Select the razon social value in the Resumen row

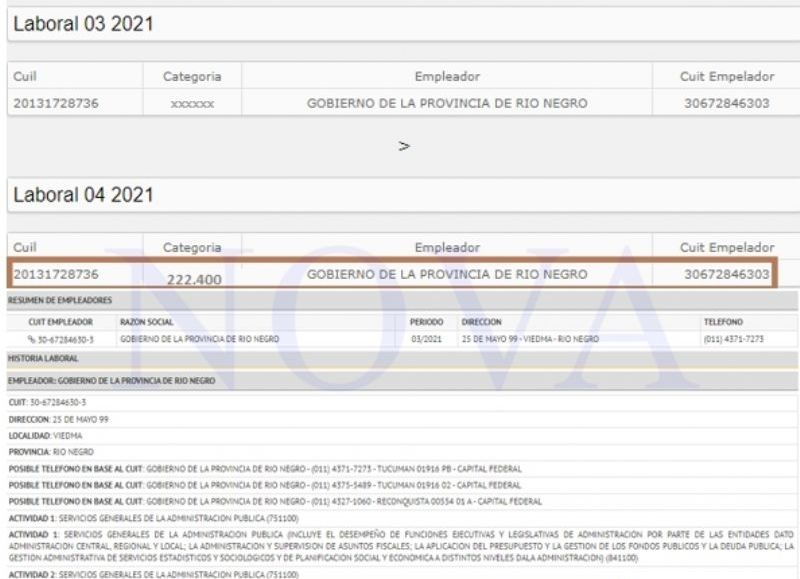(x=199, y=339)
